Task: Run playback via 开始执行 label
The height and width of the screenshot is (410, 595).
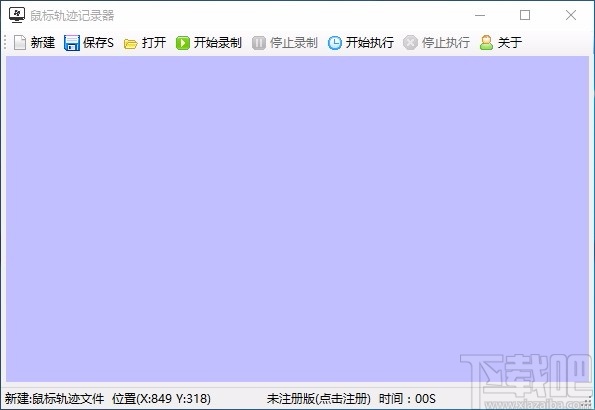Action: click(370, 43)
